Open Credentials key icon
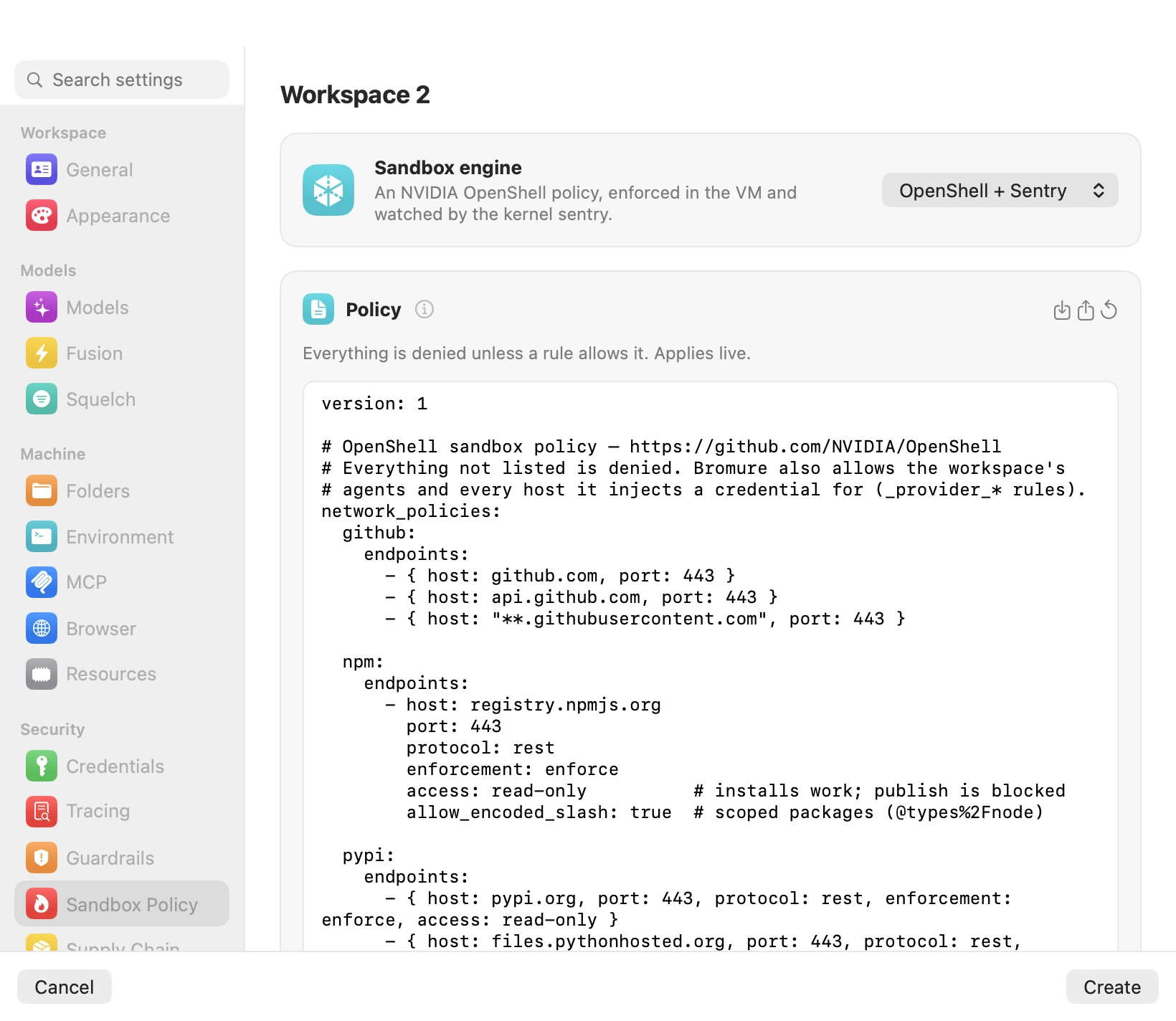This screenshot has height=1021, width=1176. (42, 766)
